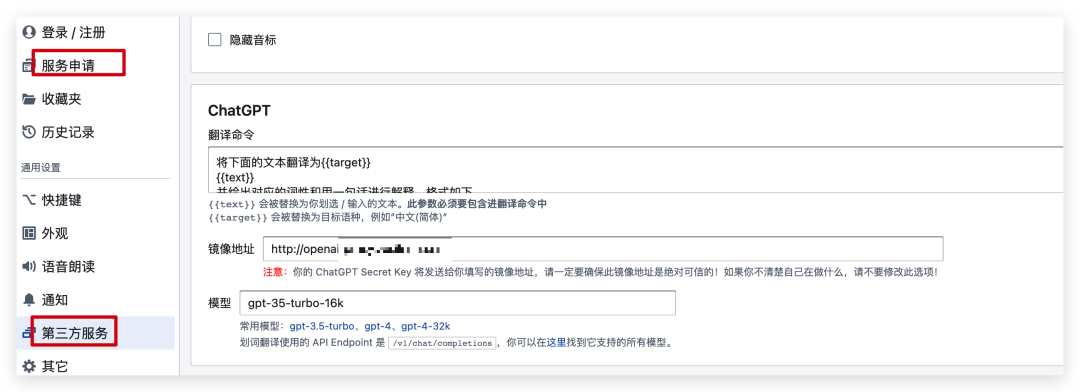Viewport: 1080px width, 392px height.
Task: Click the 通用设置 section label
Action: coord(41,167)
